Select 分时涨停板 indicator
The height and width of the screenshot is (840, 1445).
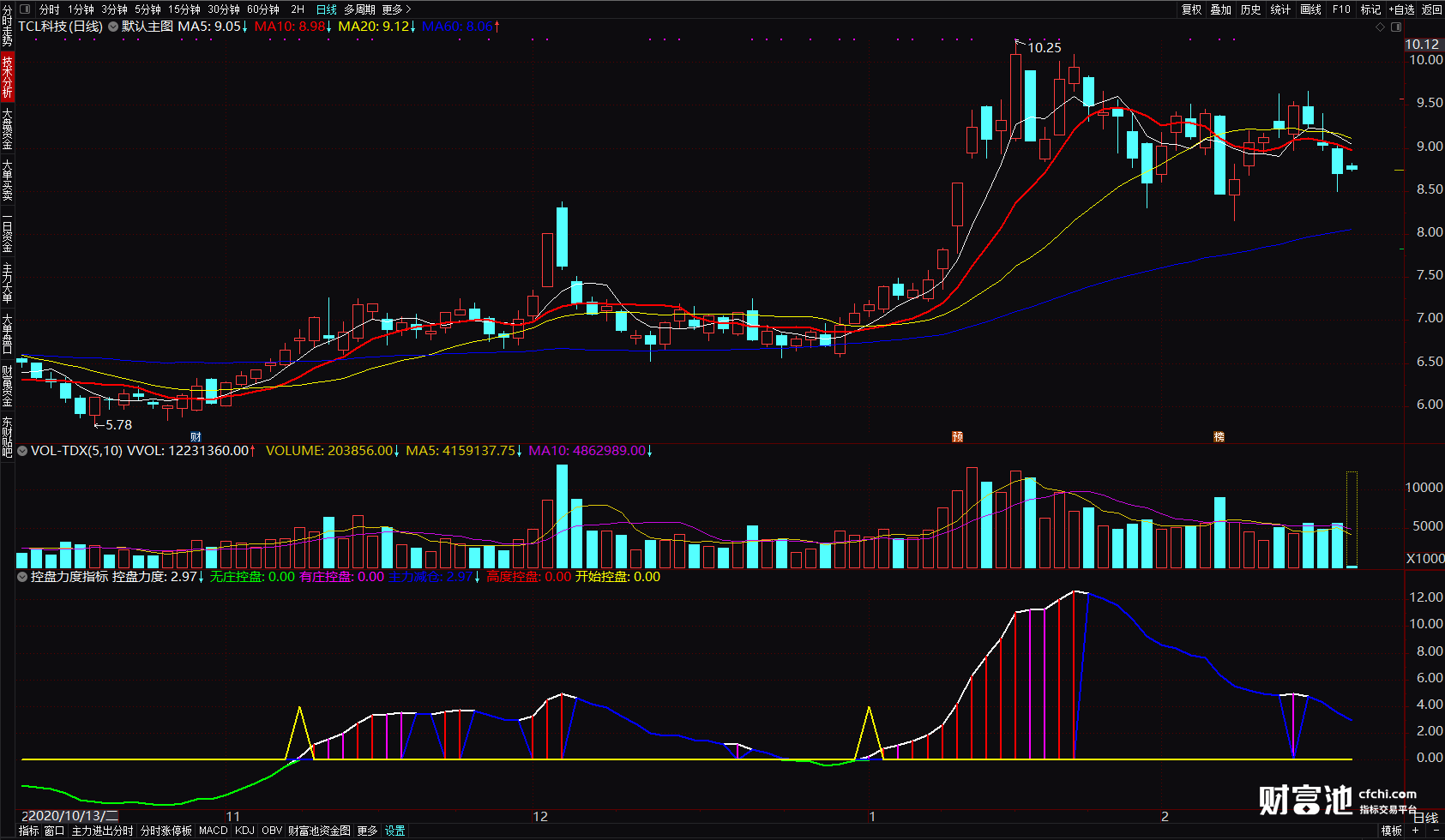point(166,831)
